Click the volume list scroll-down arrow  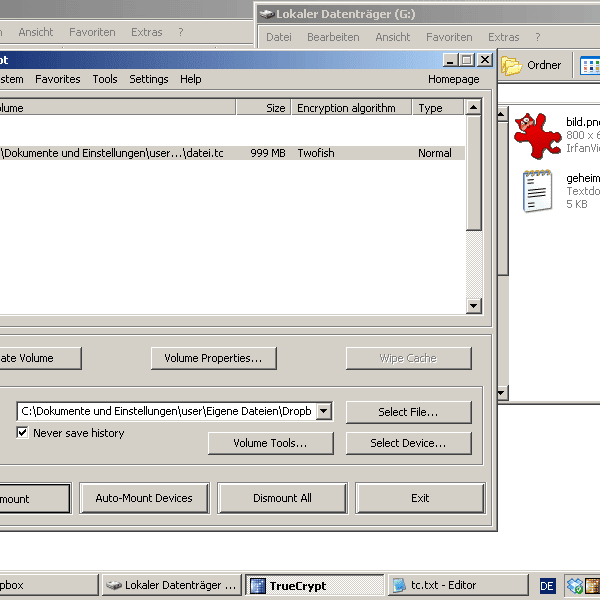coord(473,305)
